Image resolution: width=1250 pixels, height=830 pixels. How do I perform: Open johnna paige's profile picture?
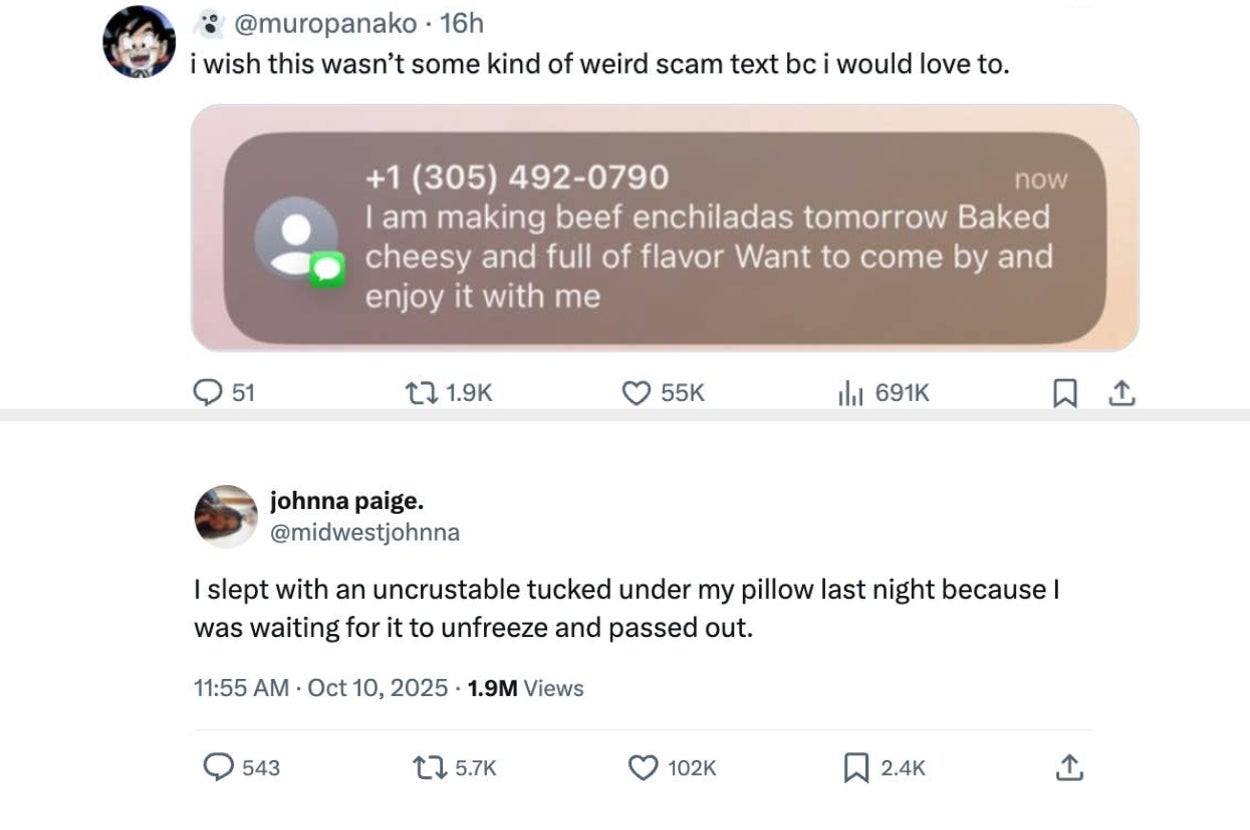225,516
